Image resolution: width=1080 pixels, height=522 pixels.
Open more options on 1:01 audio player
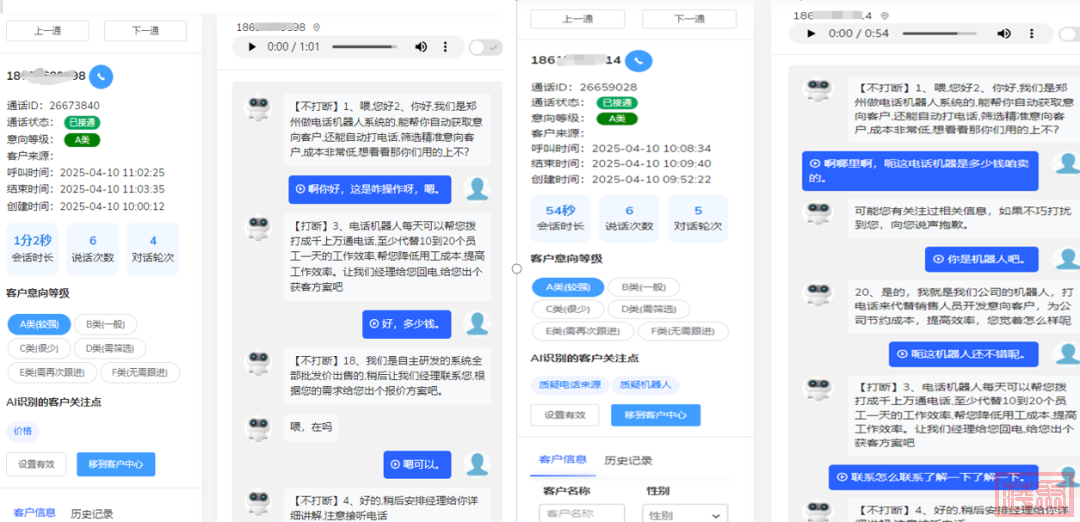coord(447,47)
